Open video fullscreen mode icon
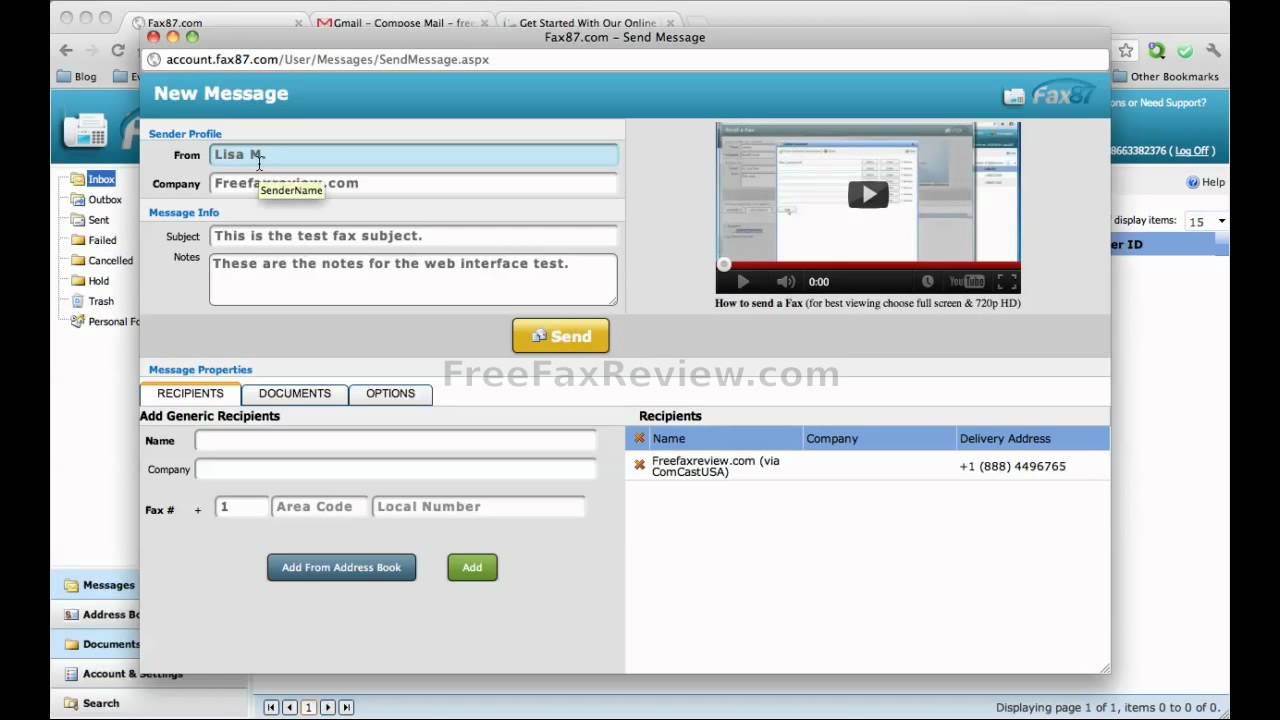 pos(1007,282)
